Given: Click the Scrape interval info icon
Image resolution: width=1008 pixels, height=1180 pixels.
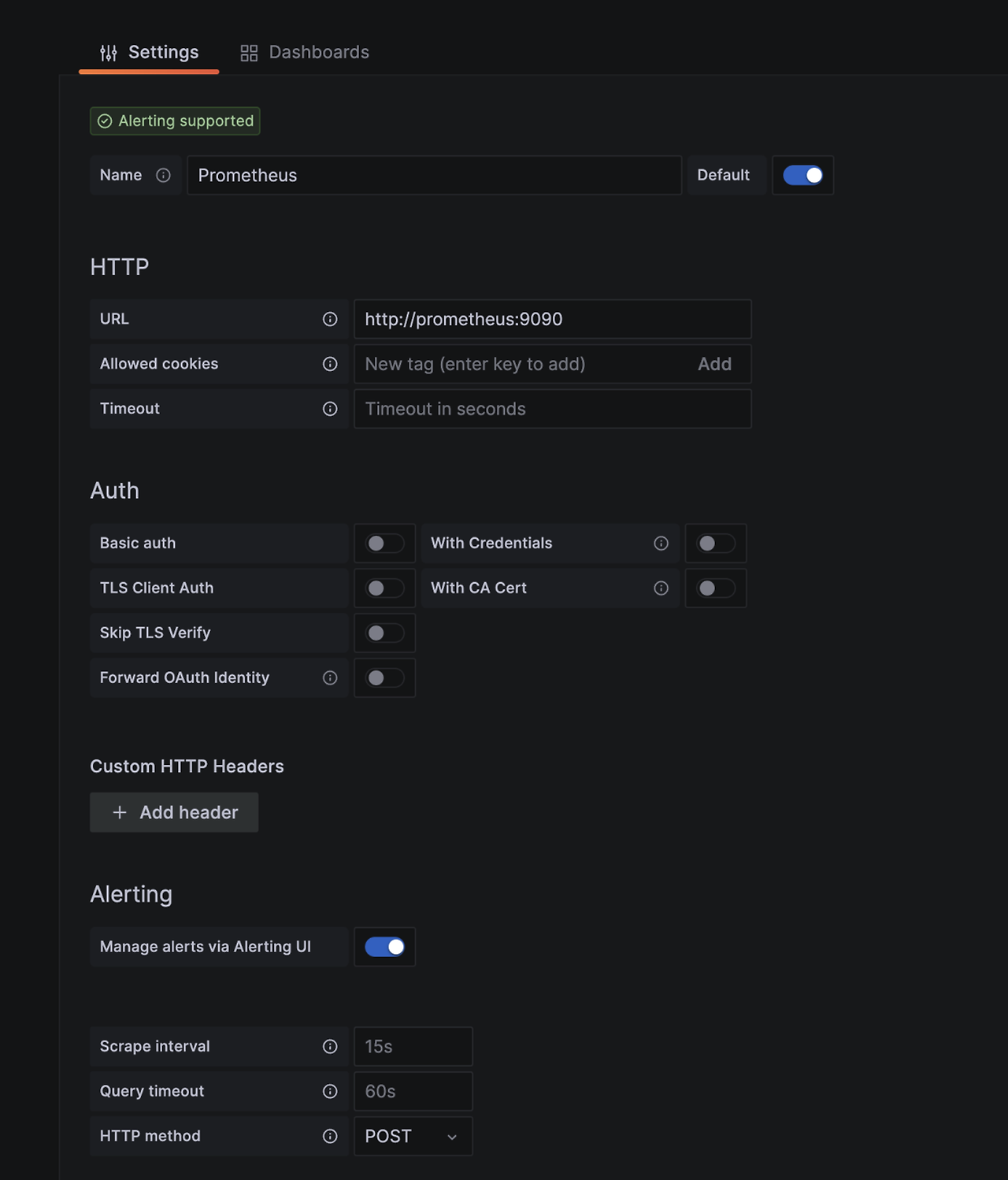Looking at the screenshot, I should click(330, 1047).
